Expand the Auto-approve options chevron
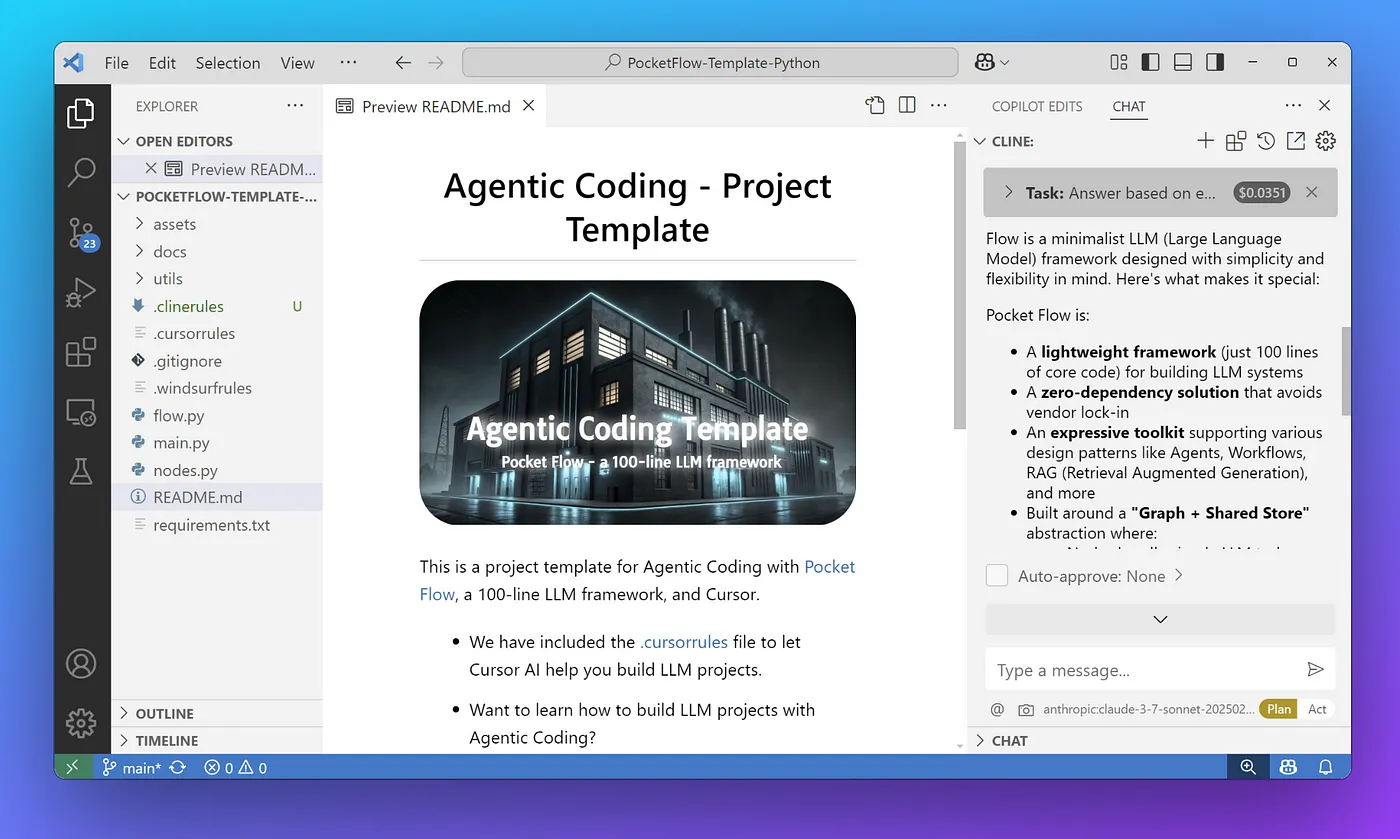The height and width of the screenshot is (839, 1400). tap(1179, 575)
